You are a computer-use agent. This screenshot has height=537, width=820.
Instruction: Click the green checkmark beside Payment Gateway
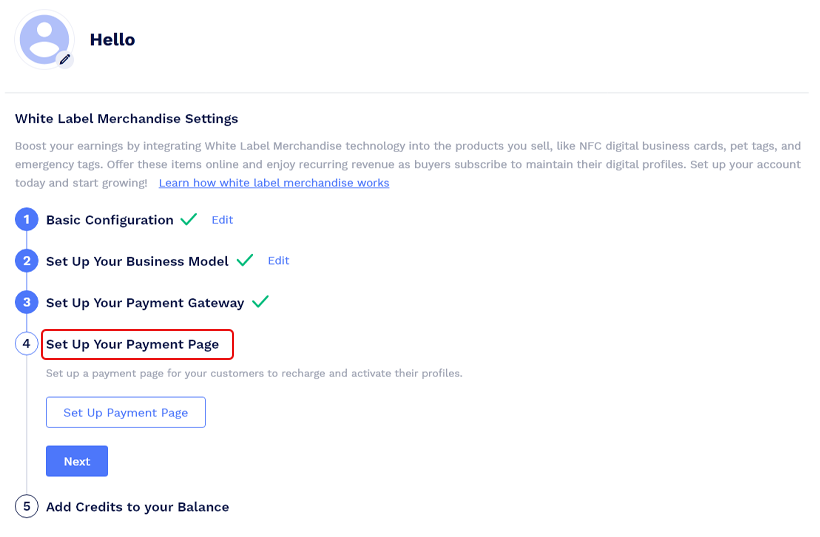pyautogui.click(x=261, y=301)
